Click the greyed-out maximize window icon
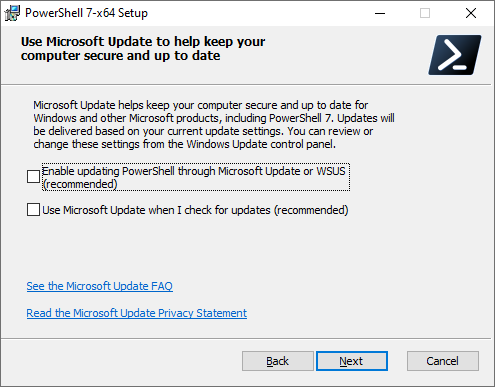Image resolution: width=495 pixels, height=387 pixels. pos(425,13)
